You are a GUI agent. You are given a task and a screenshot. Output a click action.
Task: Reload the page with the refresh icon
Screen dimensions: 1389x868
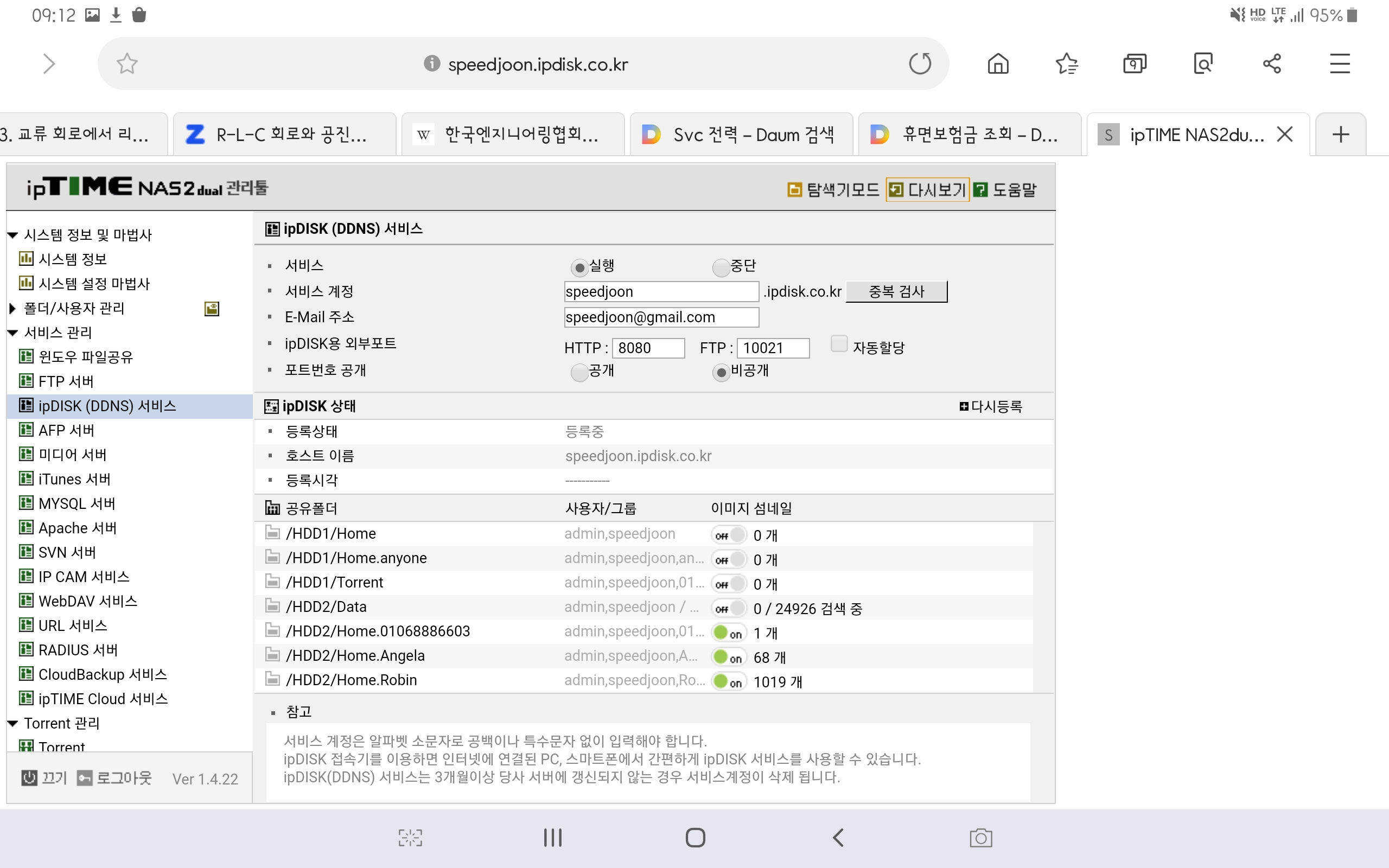coord(920,63)
